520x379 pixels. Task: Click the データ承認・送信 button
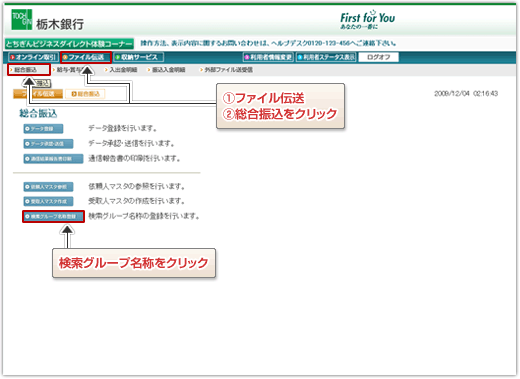48,144
